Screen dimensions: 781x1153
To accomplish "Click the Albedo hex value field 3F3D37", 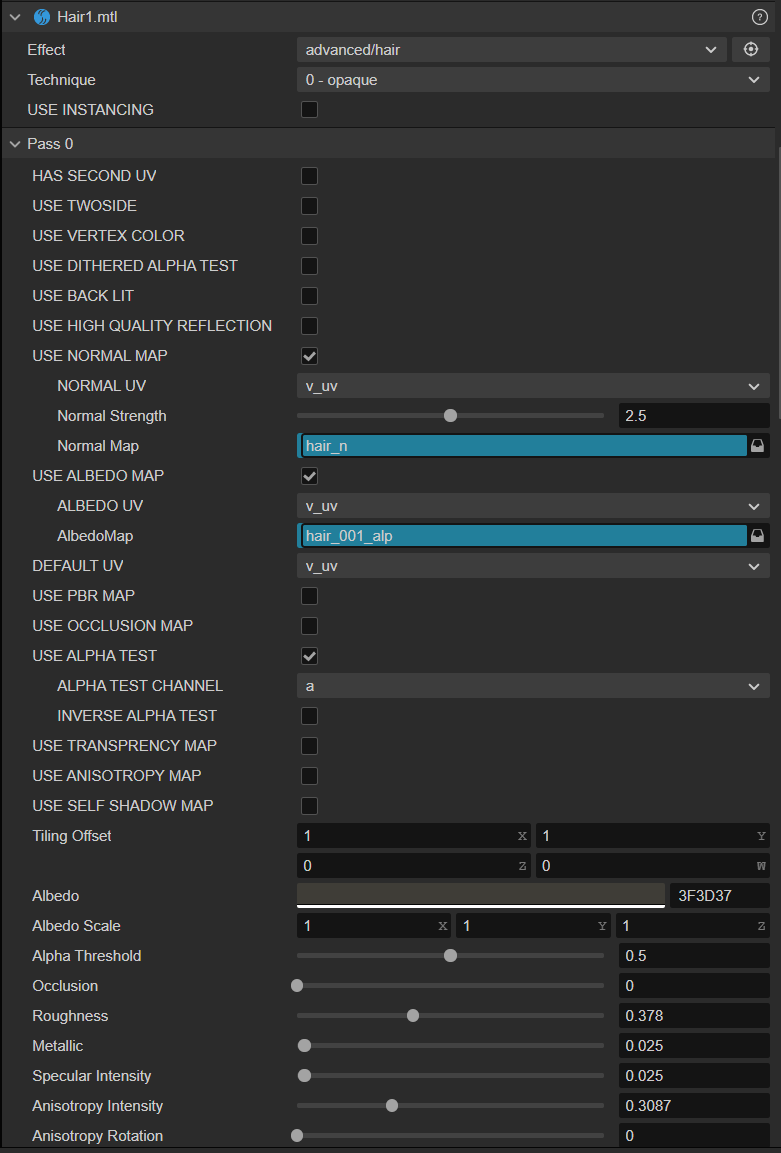I will click(719, 895).
